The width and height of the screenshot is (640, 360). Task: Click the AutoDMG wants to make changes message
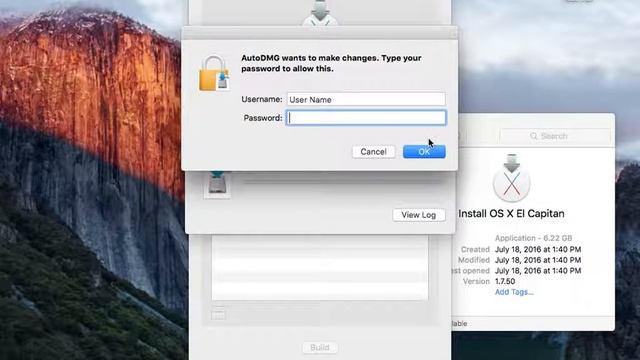click(331, 63)
